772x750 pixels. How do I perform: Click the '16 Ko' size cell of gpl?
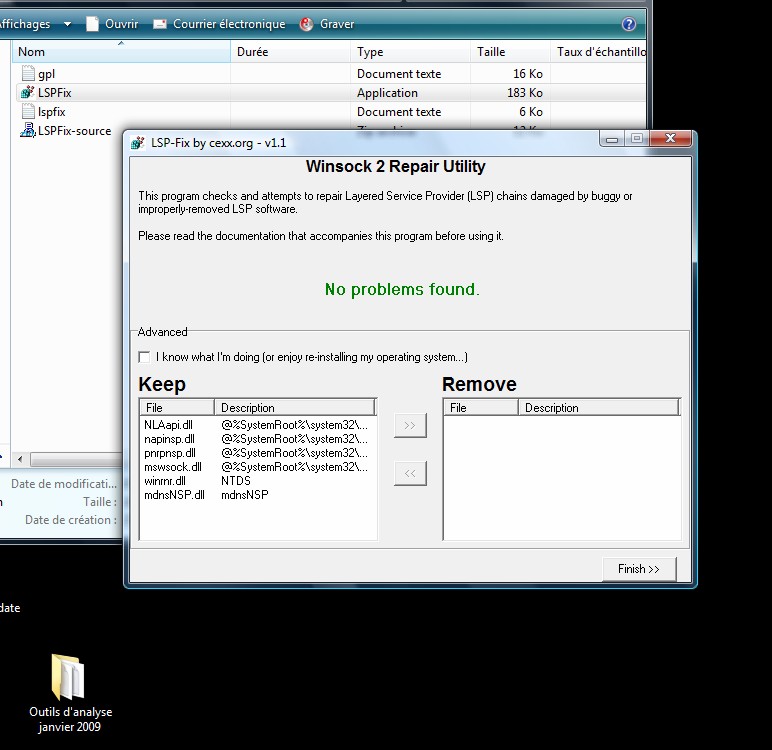tap(528, 74)
